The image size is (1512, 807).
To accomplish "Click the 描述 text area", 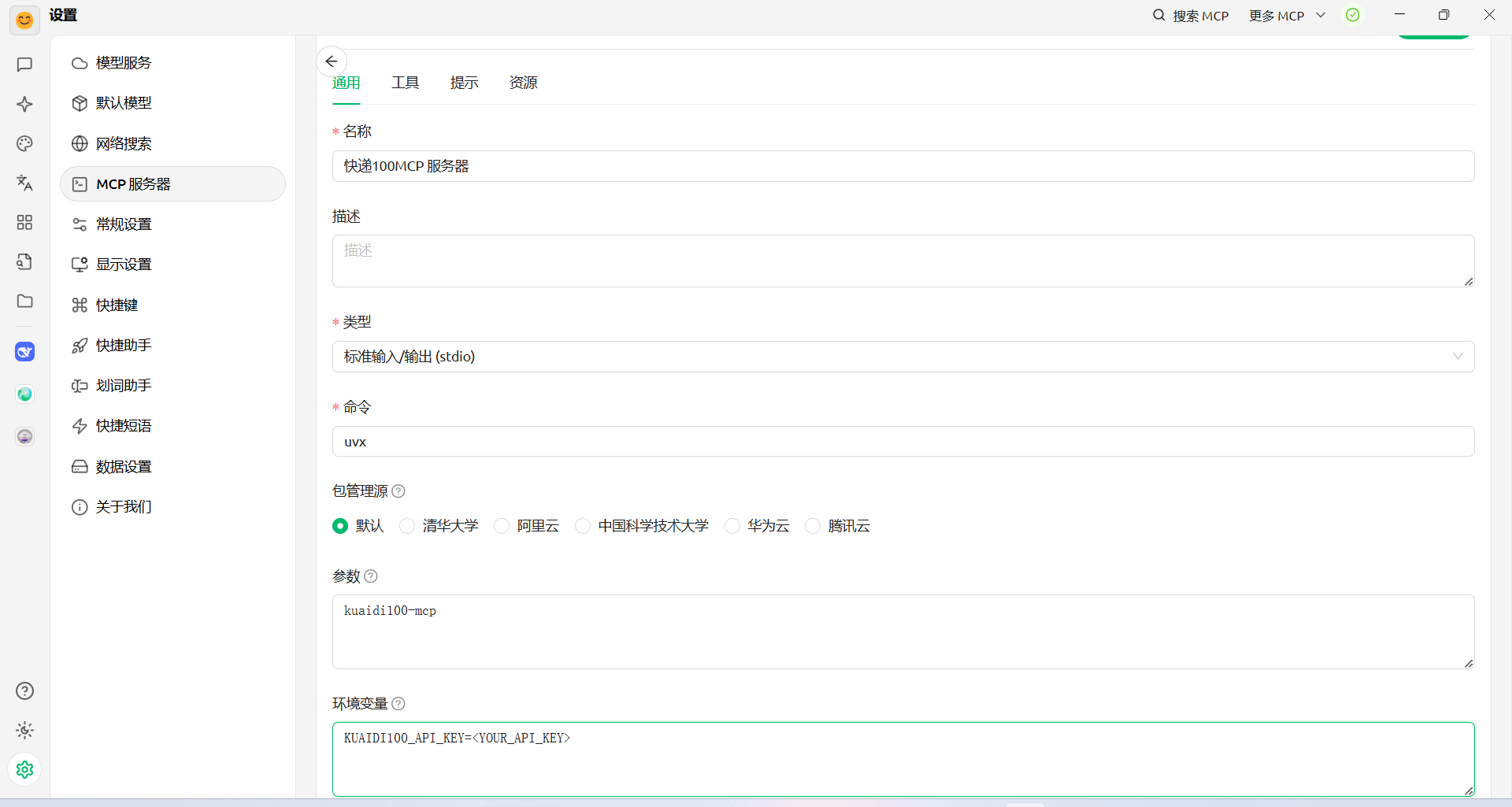I will 903,261.
